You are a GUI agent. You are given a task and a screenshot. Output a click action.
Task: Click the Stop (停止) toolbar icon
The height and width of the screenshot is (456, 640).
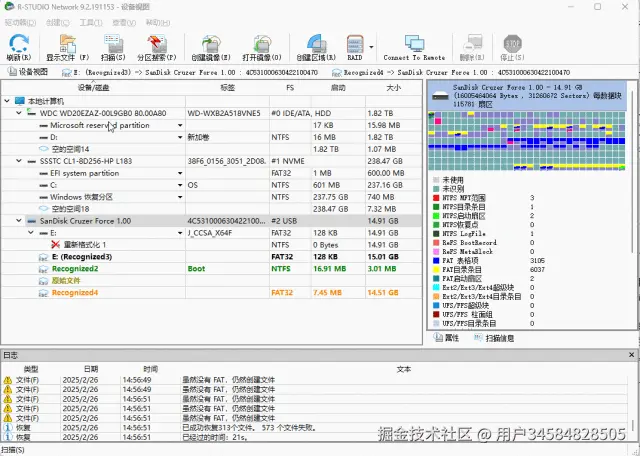point(512,43)
